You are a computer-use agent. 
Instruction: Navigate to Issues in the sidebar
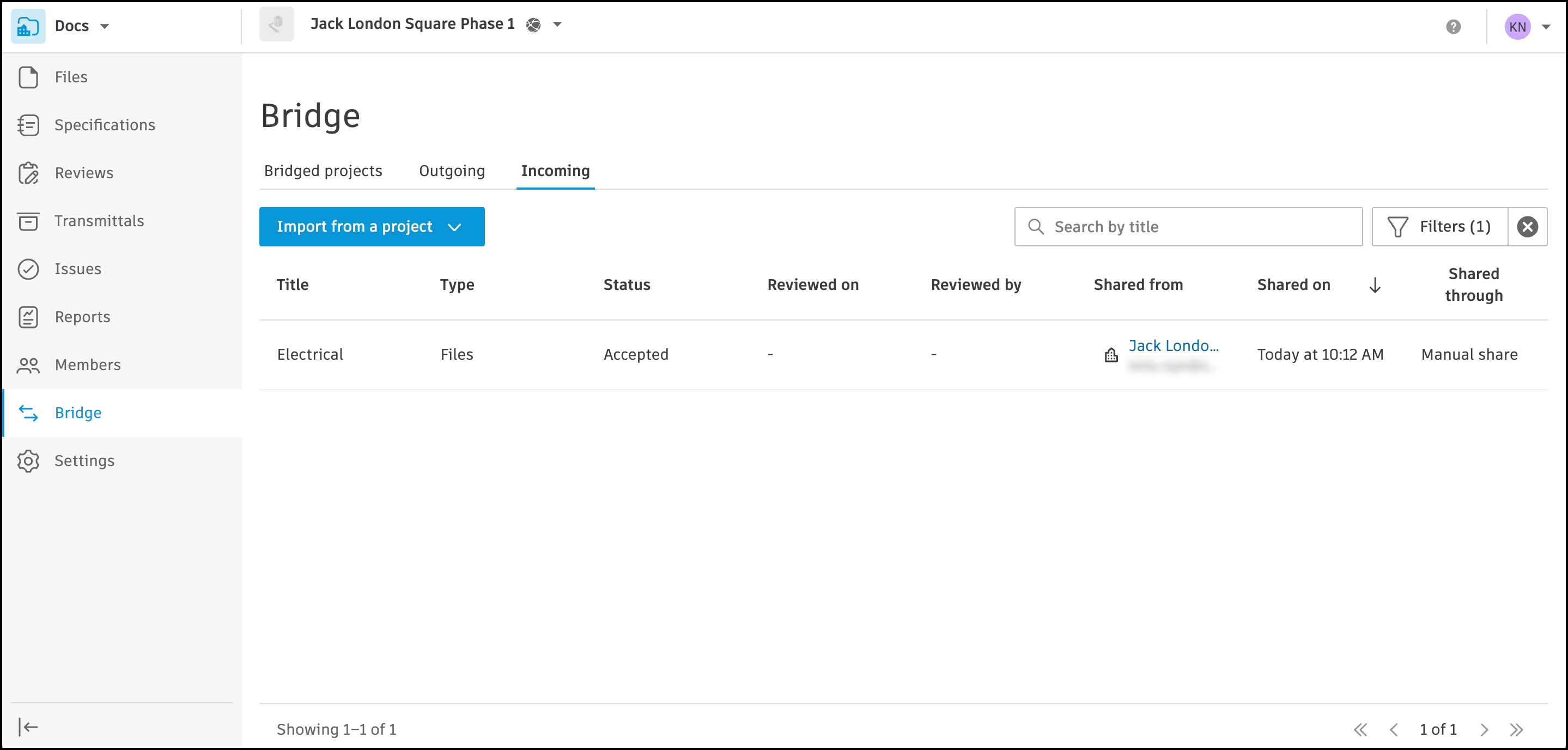(x=77, y=269)
